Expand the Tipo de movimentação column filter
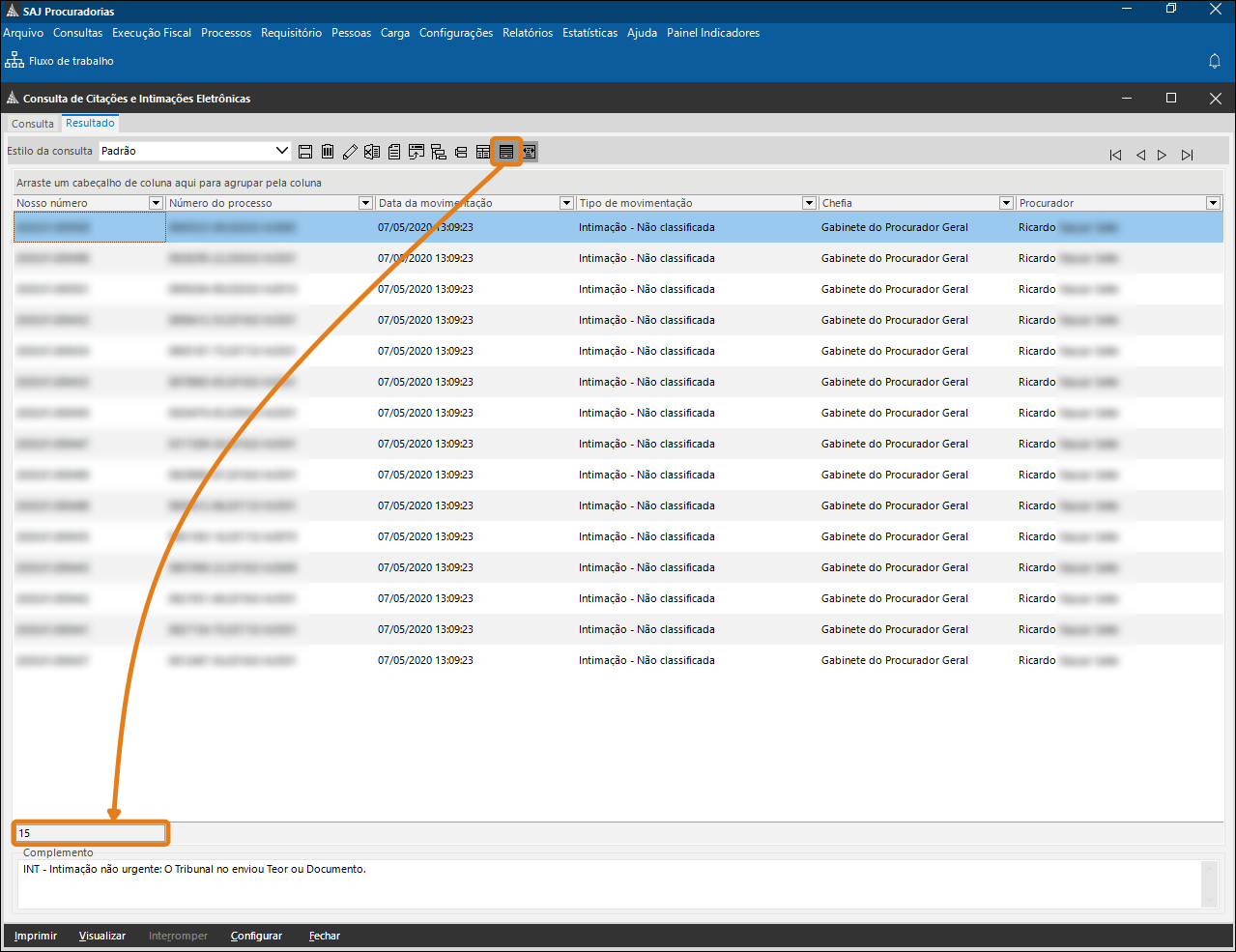 (x=810, y=203)
